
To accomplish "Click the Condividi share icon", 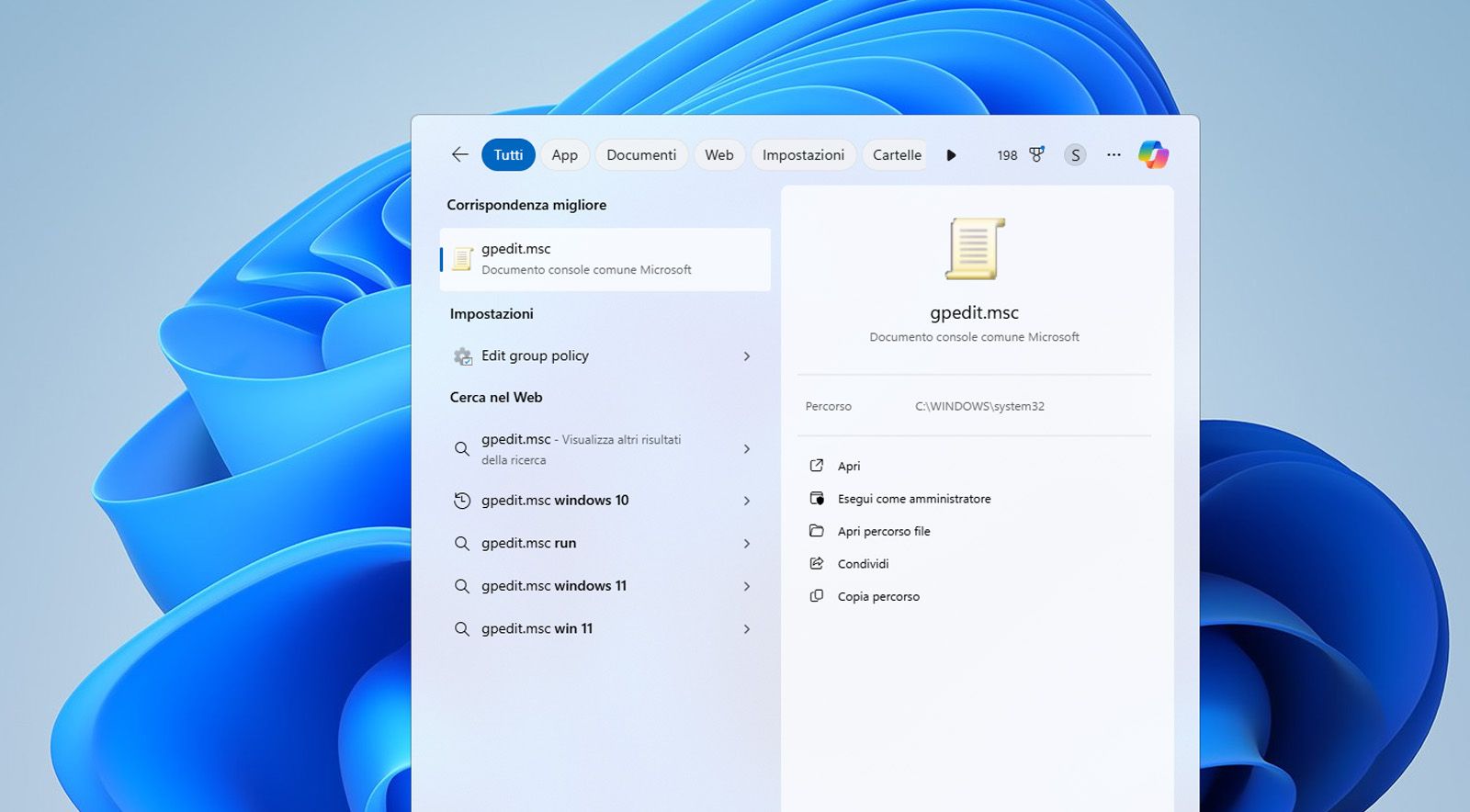I will pos(816,564).
